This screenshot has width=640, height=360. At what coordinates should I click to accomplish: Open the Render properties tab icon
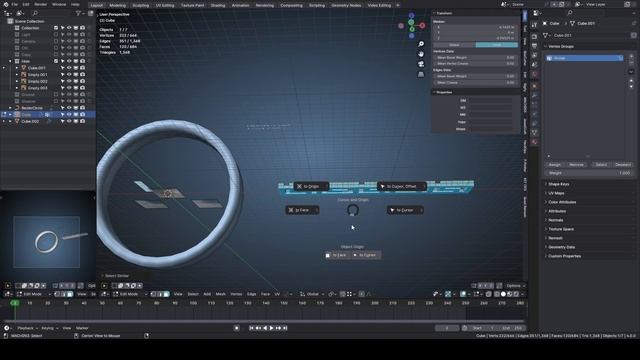pyautogui.click(x=534, y=37)
